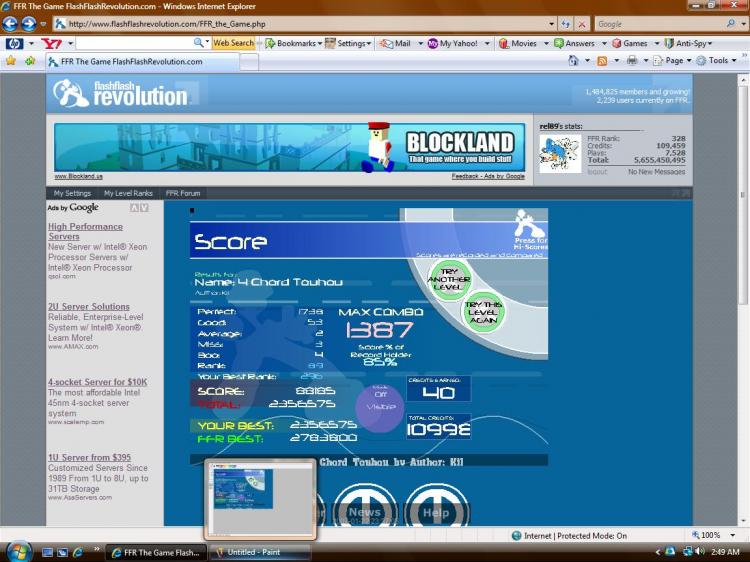Open My Level Ranks menu item
The width and height of the screenshot is (750, 562).
click(x=128, y=193)
